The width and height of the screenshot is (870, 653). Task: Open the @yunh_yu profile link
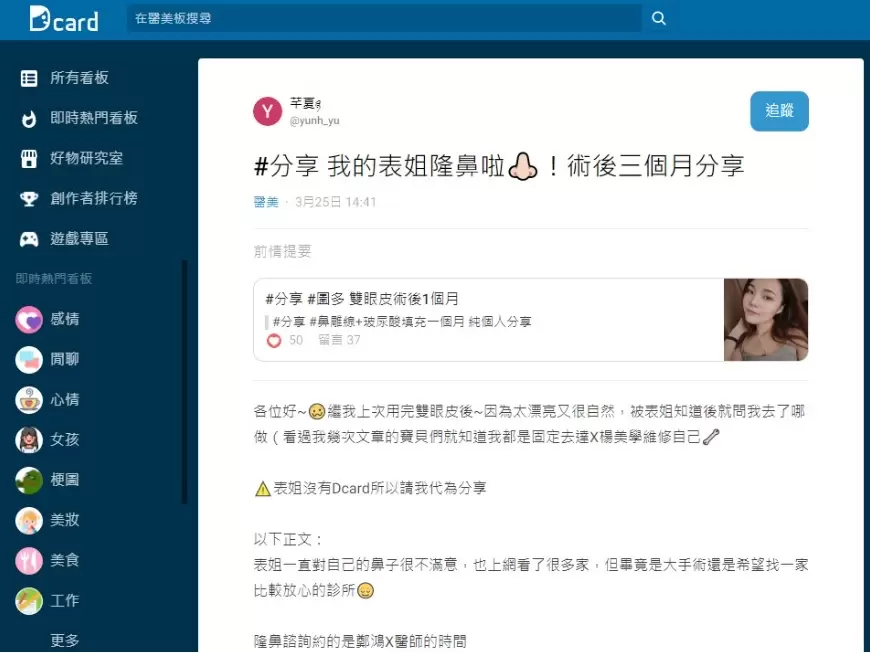(x=315, y=120)
